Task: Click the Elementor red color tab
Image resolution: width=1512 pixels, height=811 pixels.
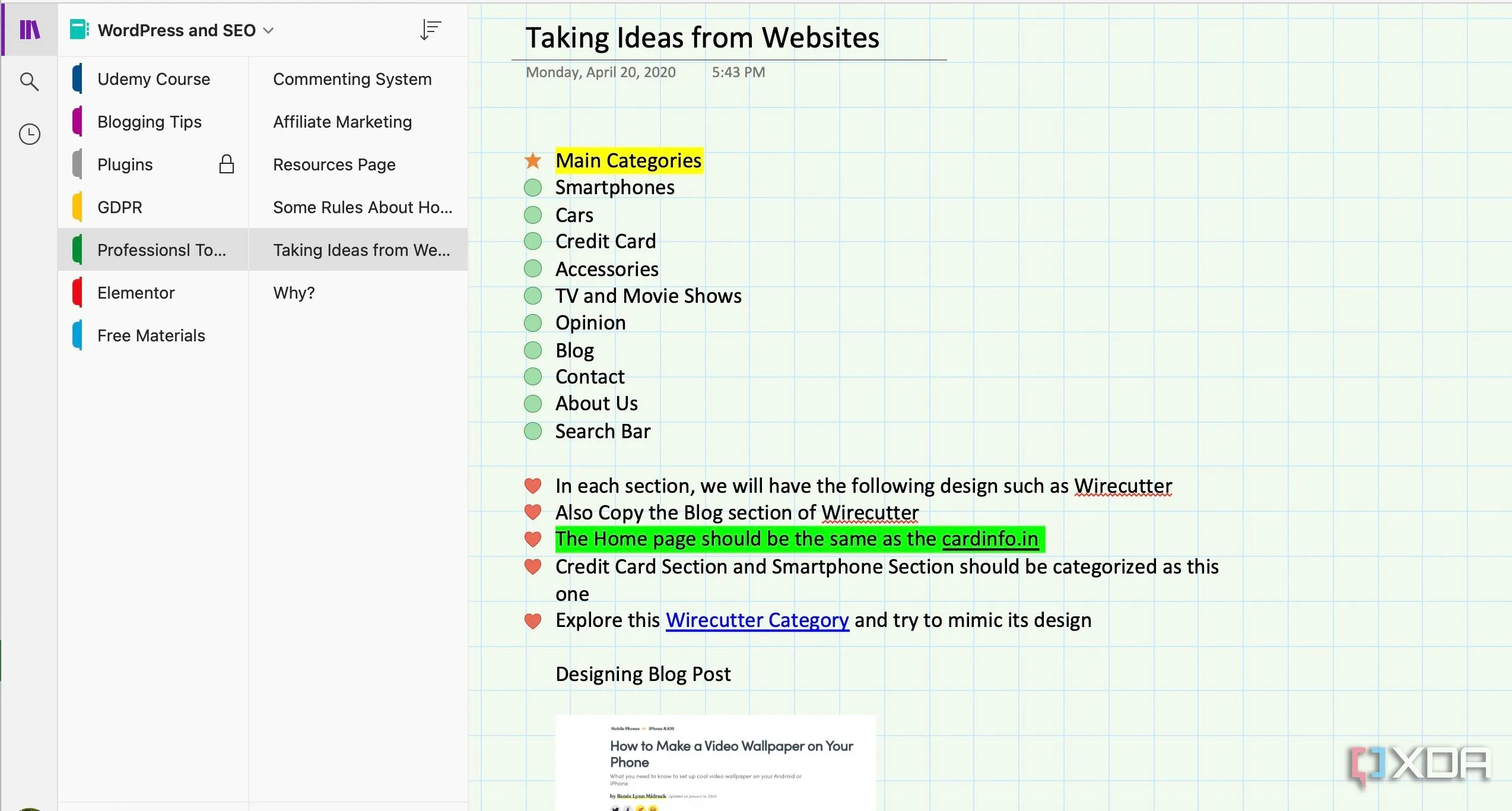Action: [77, 293]
